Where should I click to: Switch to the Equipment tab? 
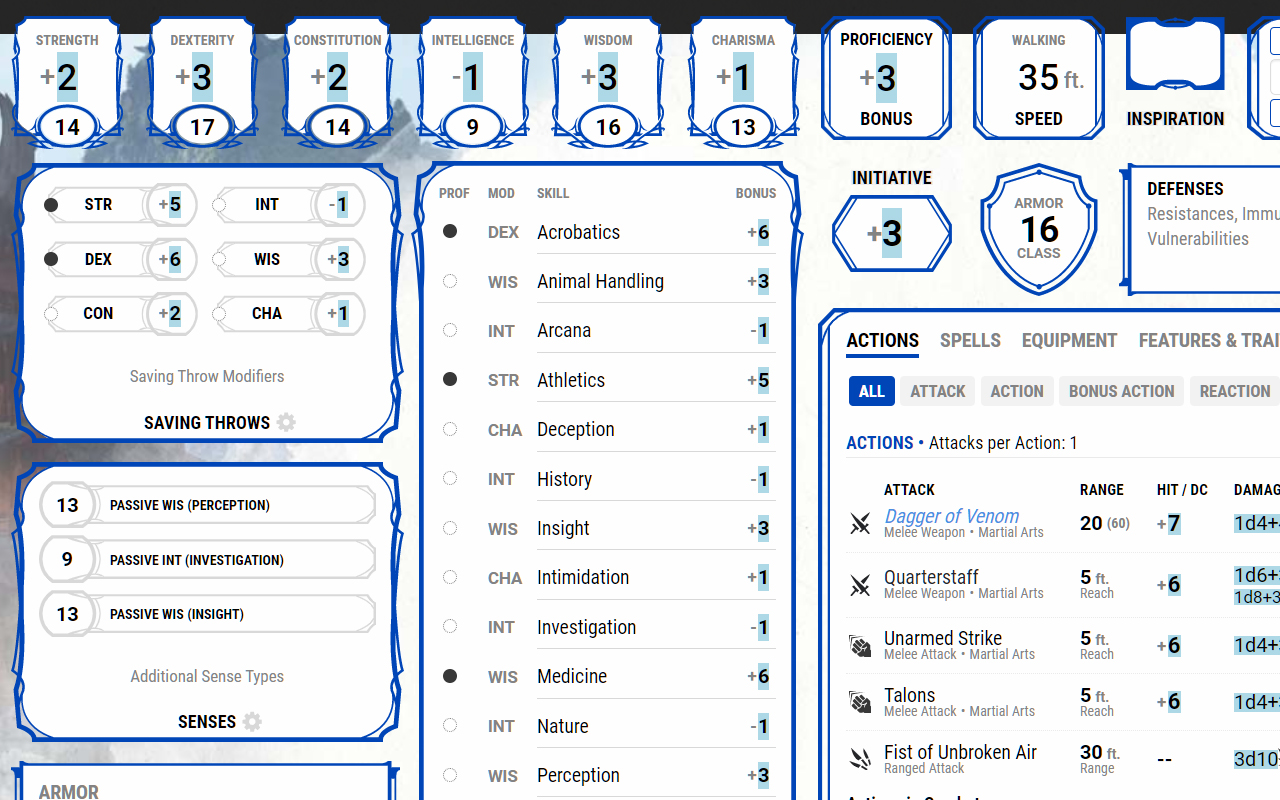coord(1069,340)
